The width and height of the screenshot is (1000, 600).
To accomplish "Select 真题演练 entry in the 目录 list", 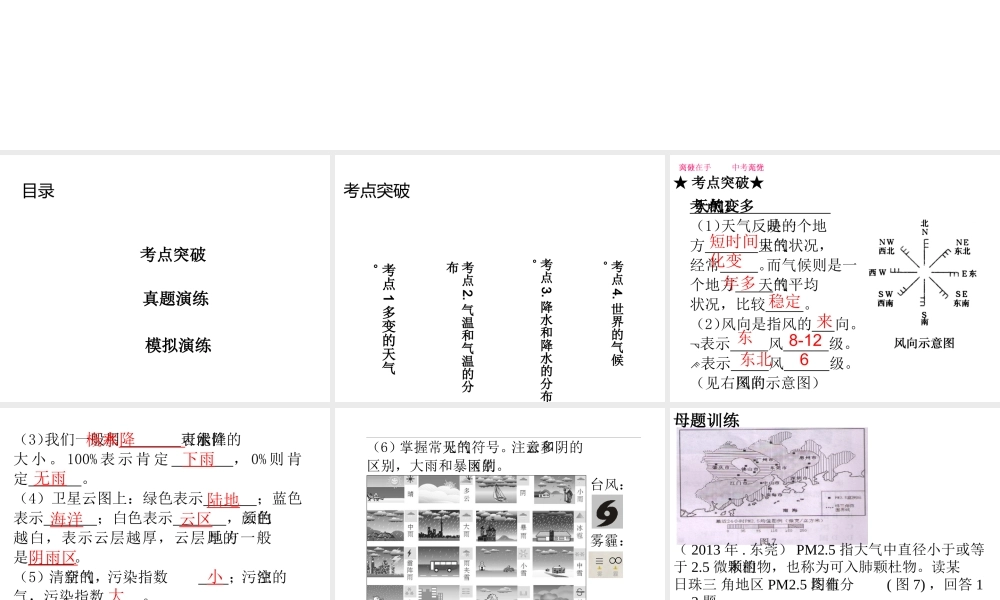I will 175,298.
